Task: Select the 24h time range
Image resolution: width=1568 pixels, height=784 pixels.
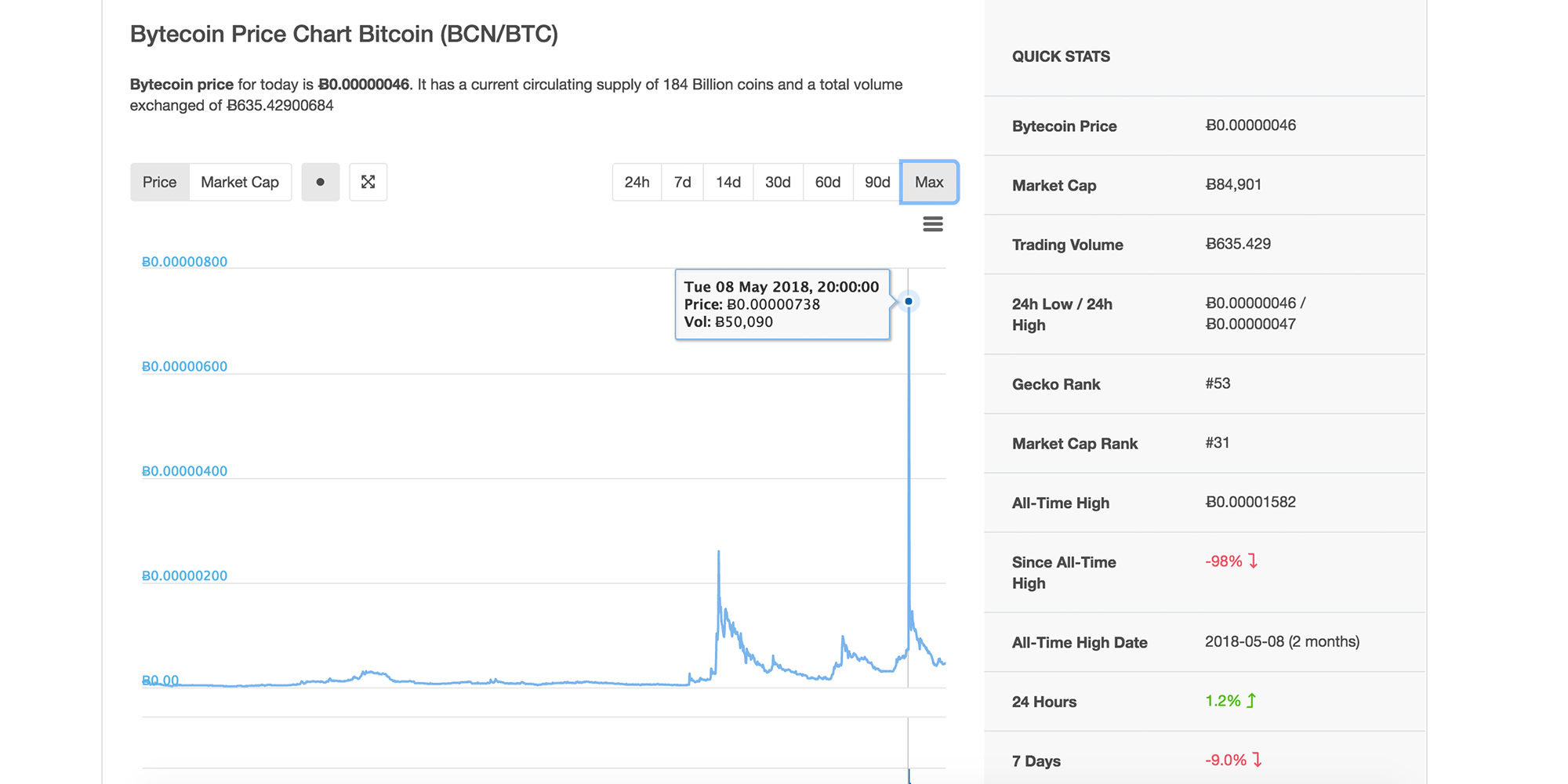Action: (637, 182)
